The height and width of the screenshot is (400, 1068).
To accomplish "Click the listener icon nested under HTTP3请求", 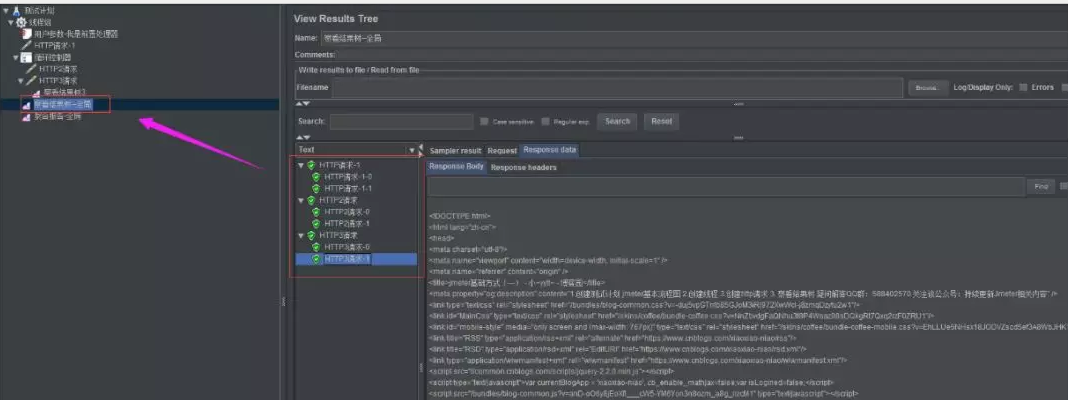I will coord(36,93).
